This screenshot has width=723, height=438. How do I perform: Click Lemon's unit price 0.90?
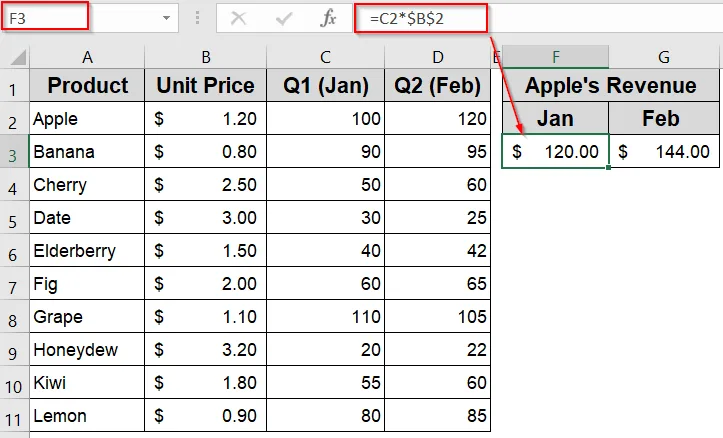(206, 415)
